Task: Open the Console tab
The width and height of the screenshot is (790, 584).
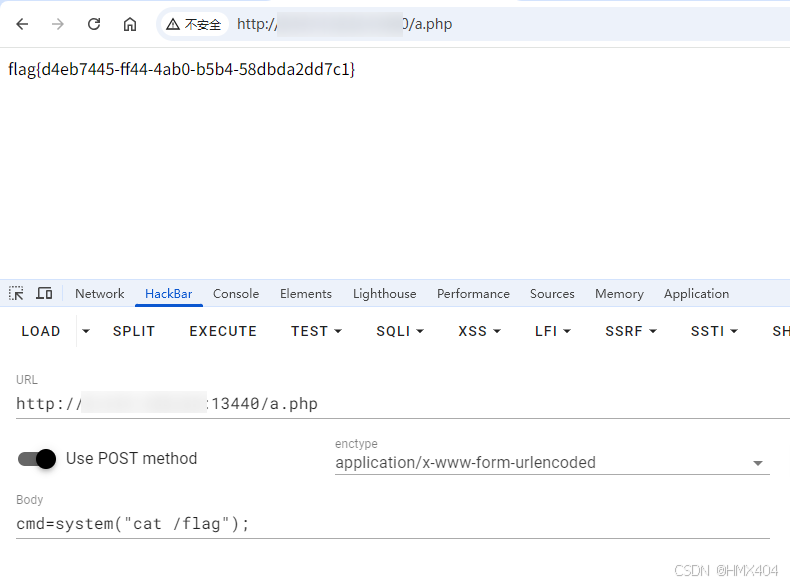Action: point(236,294)
